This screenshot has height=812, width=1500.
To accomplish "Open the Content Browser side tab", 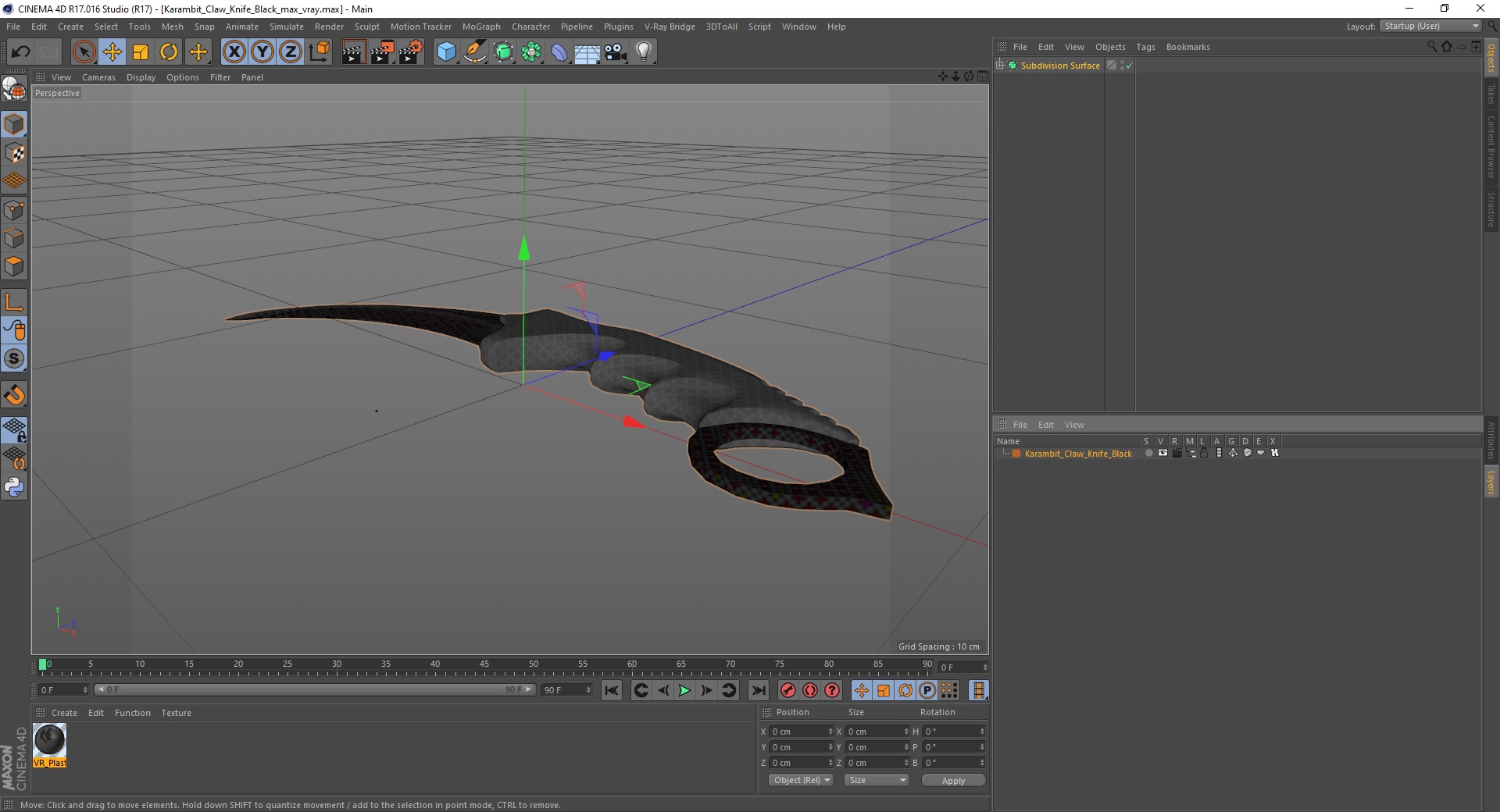I will 1491,147.
